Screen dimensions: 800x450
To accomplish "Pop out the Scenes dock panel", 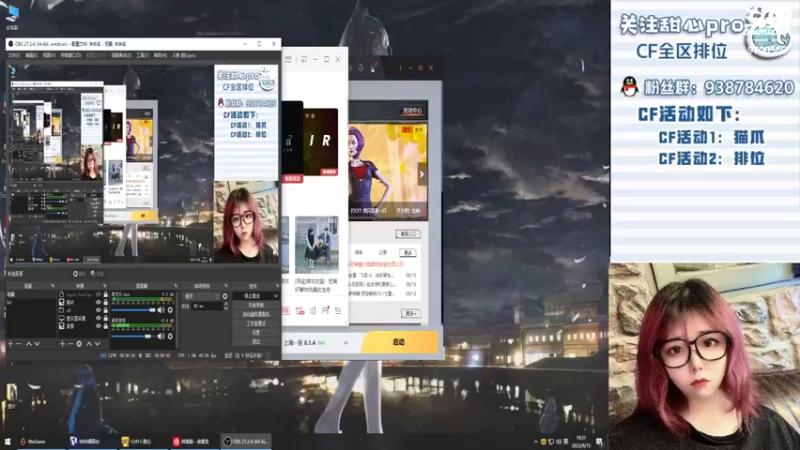I will tap(52, 286).
